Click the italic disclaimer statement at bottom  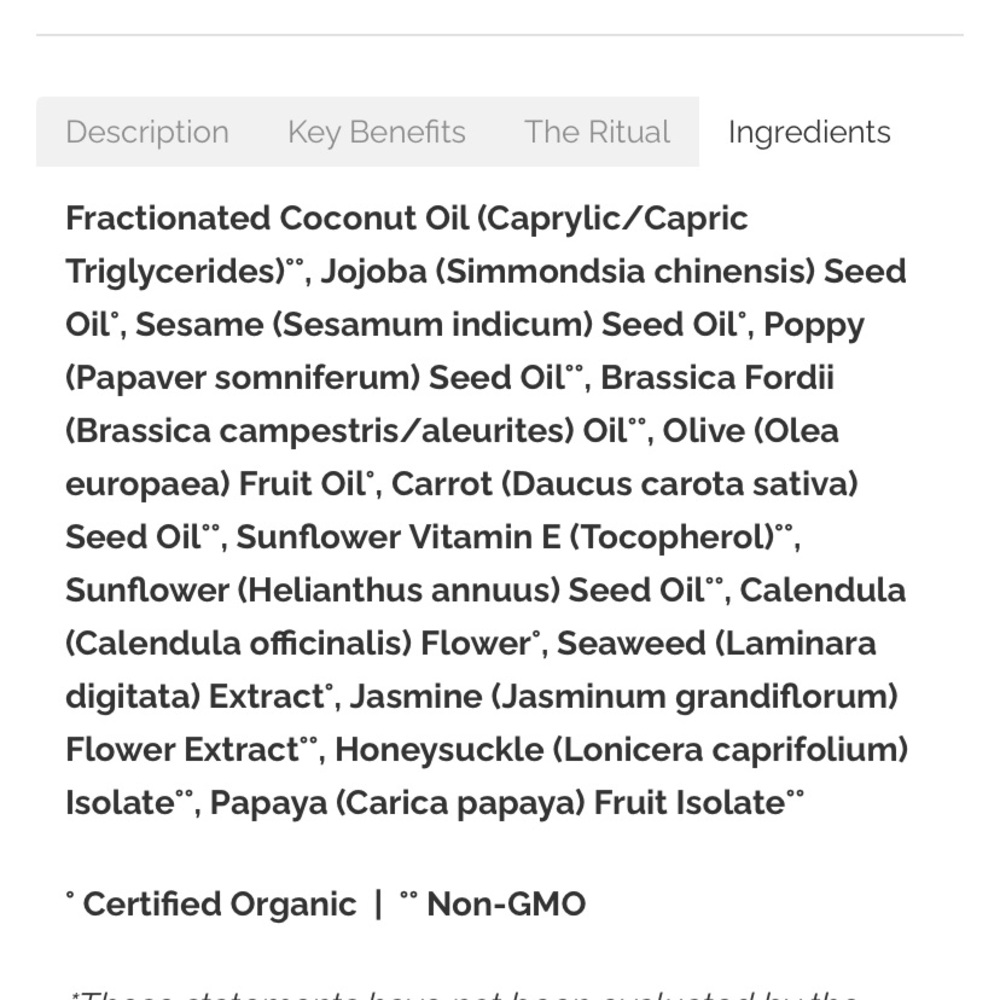[x=464, y=995]
